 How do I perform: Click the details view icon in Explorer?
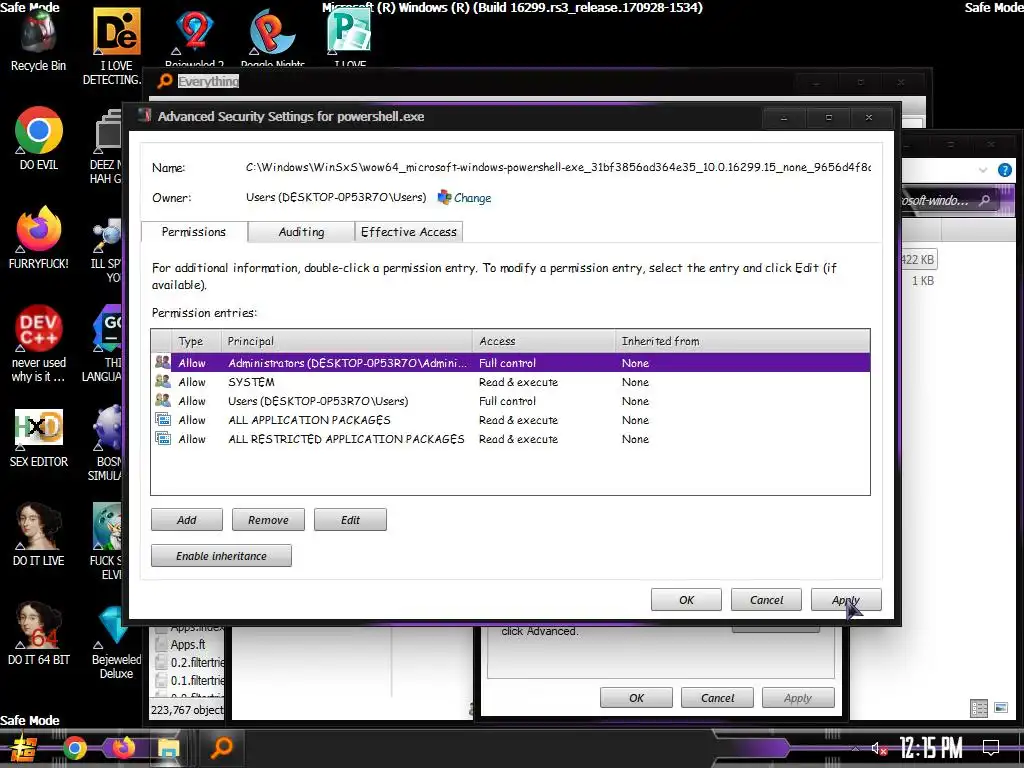(979, 709)
